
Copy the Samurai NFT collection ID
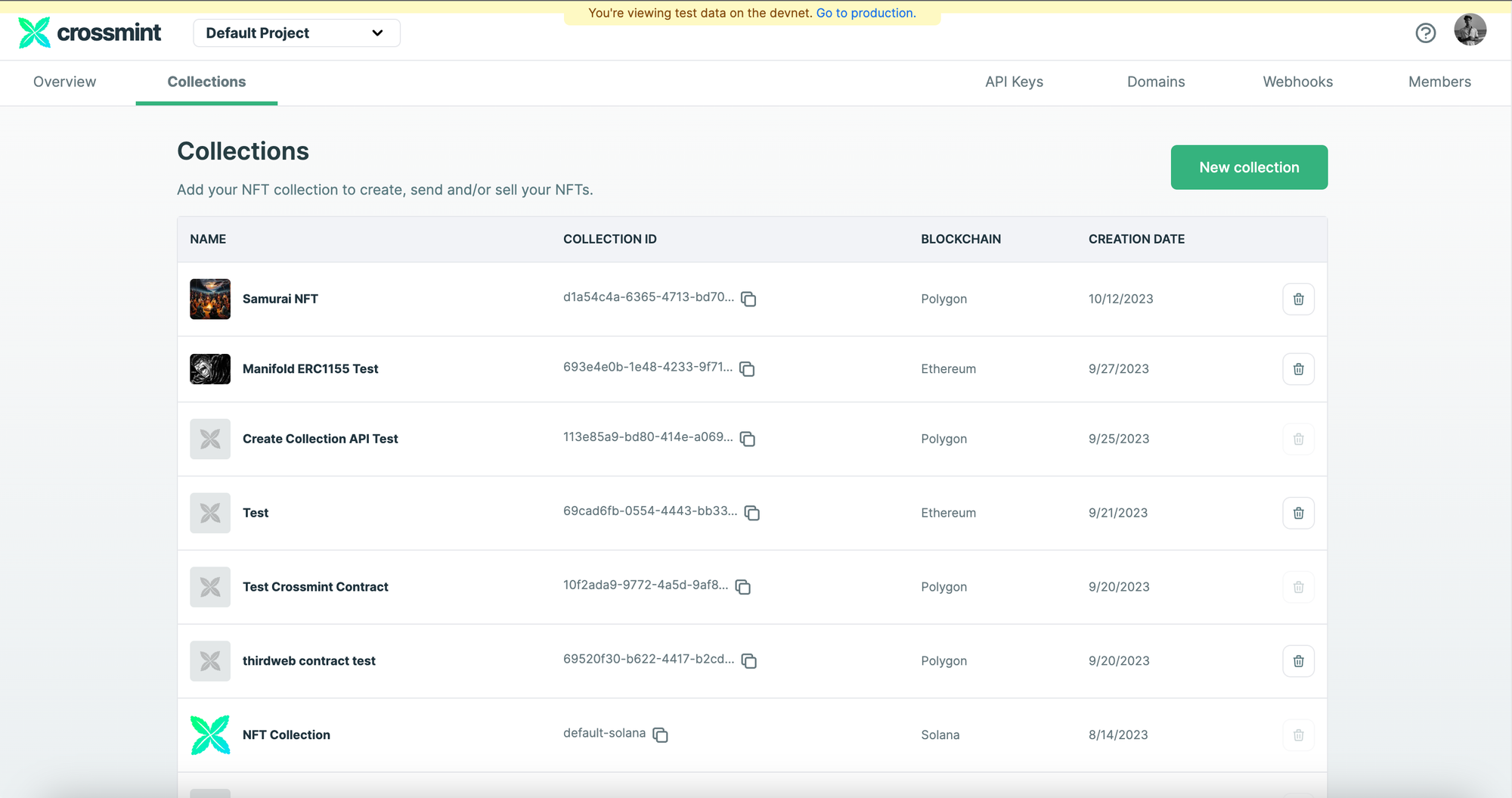(x=748, y=299)
